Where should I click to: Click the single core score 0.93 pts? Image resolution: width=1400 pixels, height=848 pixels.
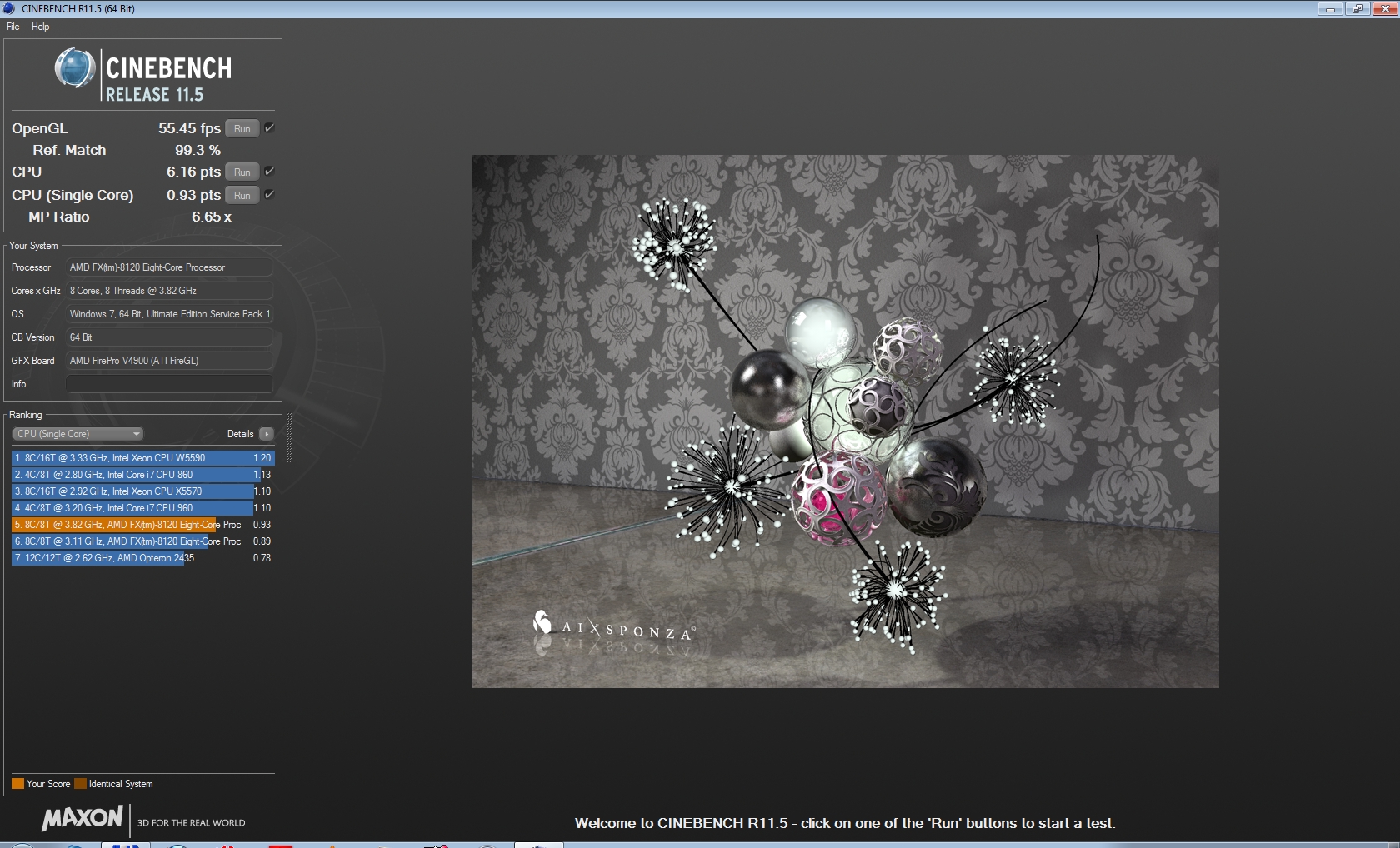[193, 195]
